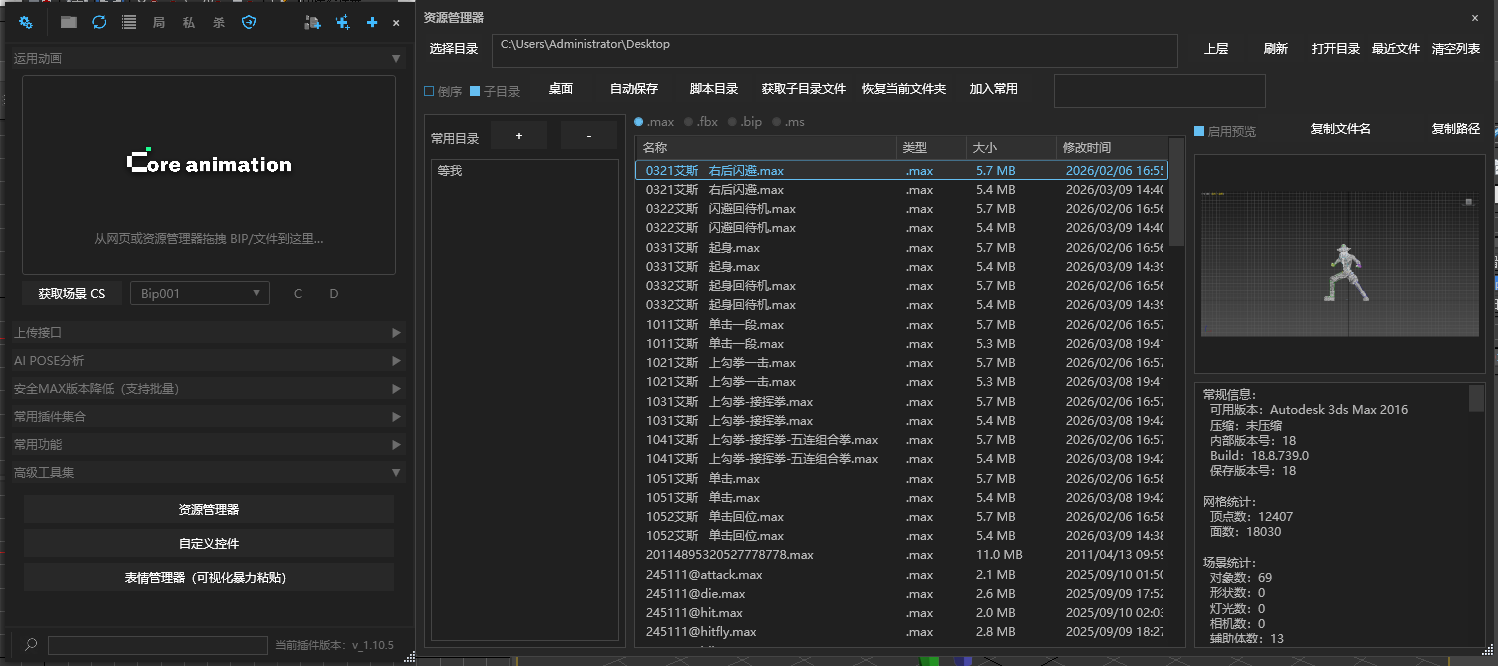Screen dimensions: 1498x666
Task: Click the single blue plus icon
Action: click(x=372, y=22)
